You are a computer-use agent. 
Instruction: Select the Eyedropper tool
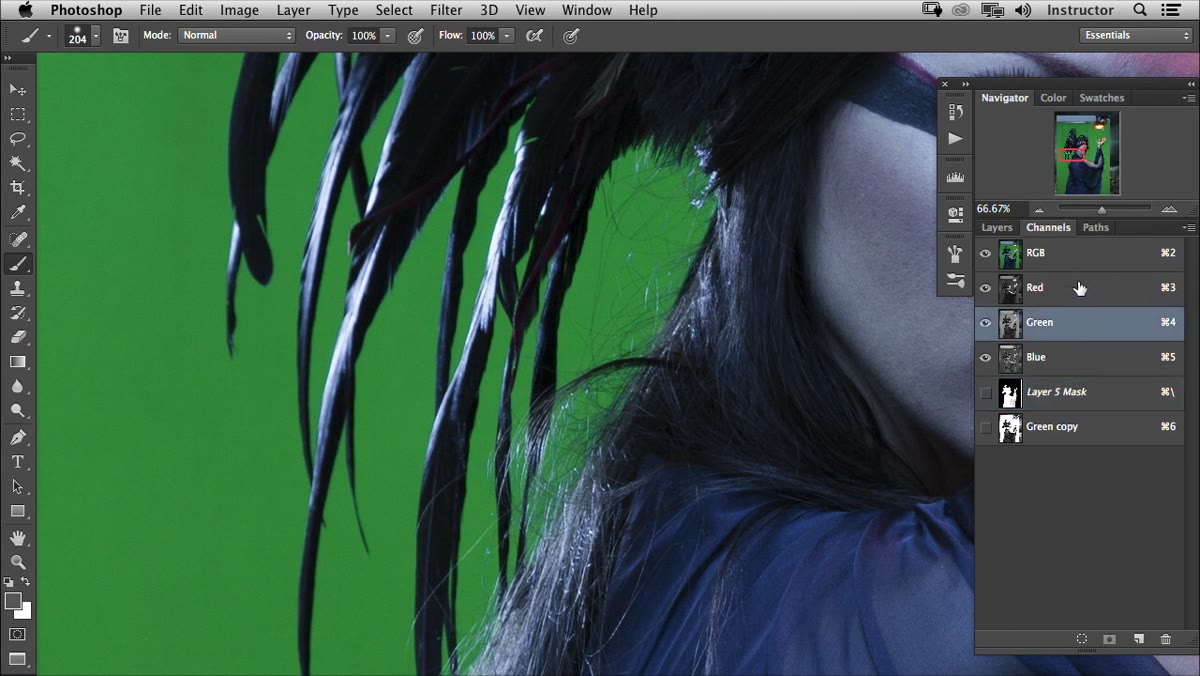(18, 213)
